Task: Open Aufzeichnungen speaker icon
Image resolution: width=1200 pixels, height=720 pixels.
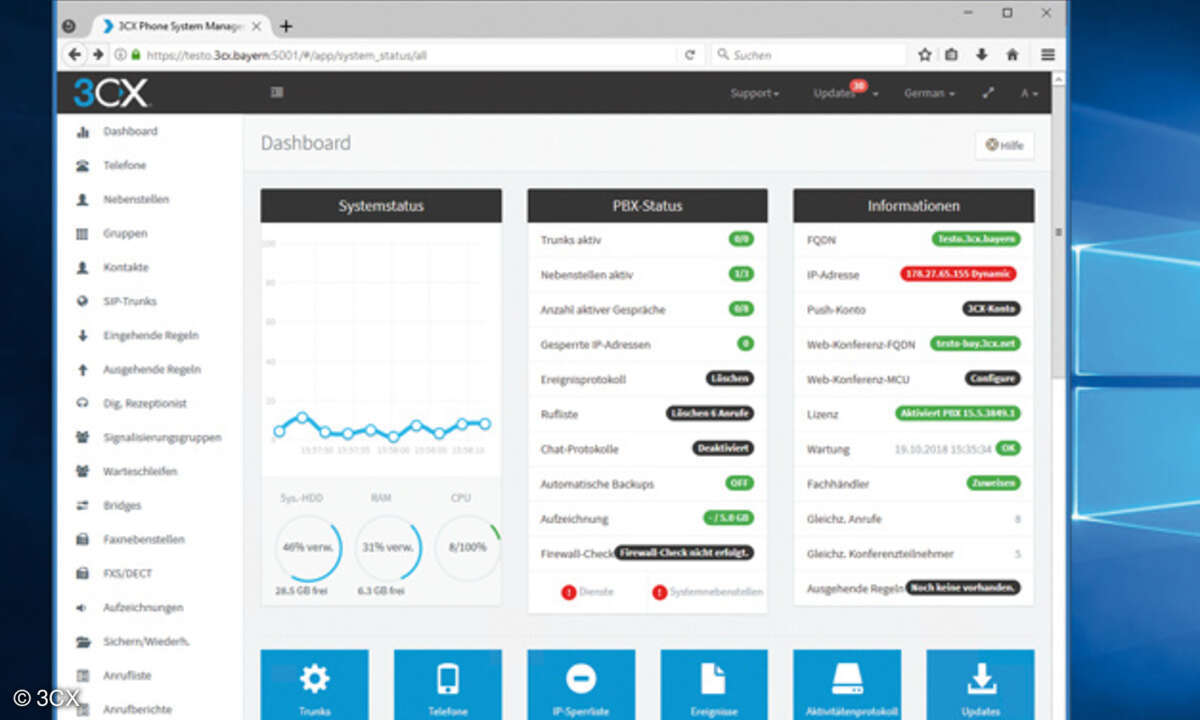Action: 82,607
